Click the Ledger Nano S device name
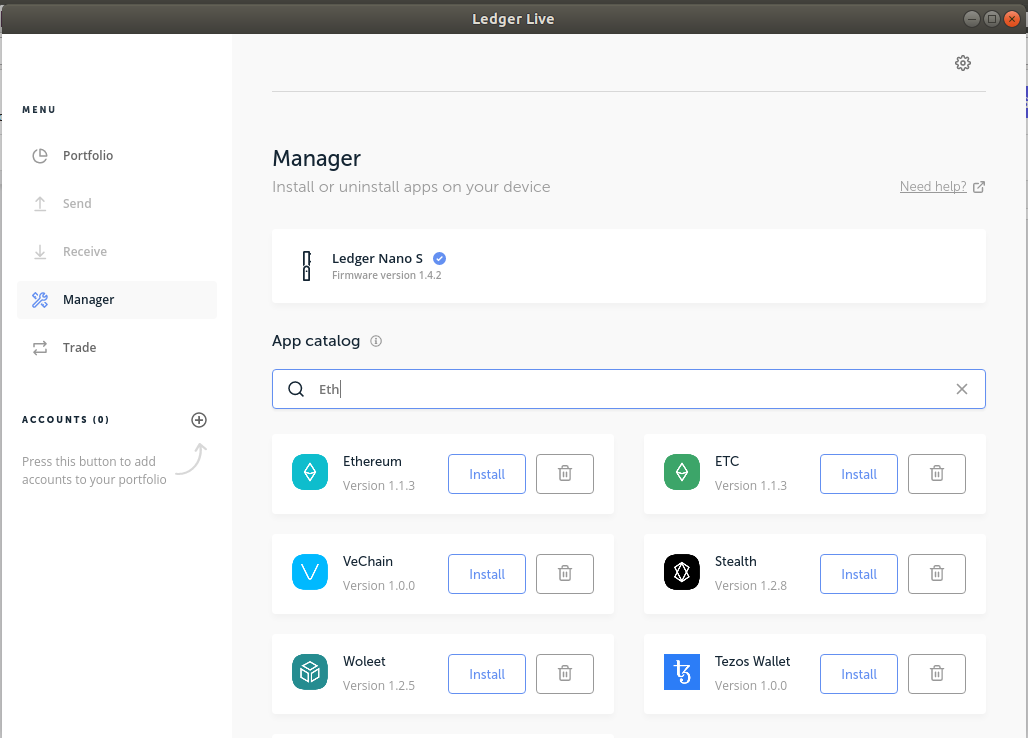The image size is (1028, 738). [x=377, y=258]
